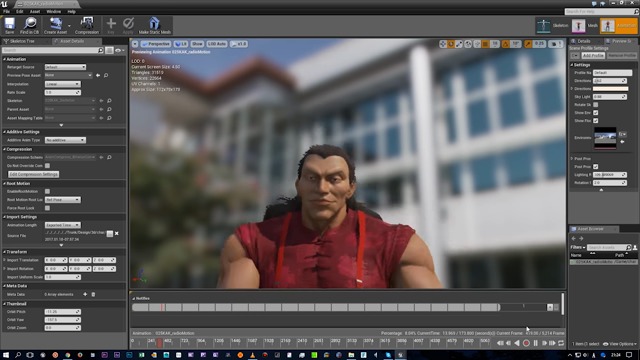
Task: Open the camera speed setting in viewport
Action: (556, 44)
